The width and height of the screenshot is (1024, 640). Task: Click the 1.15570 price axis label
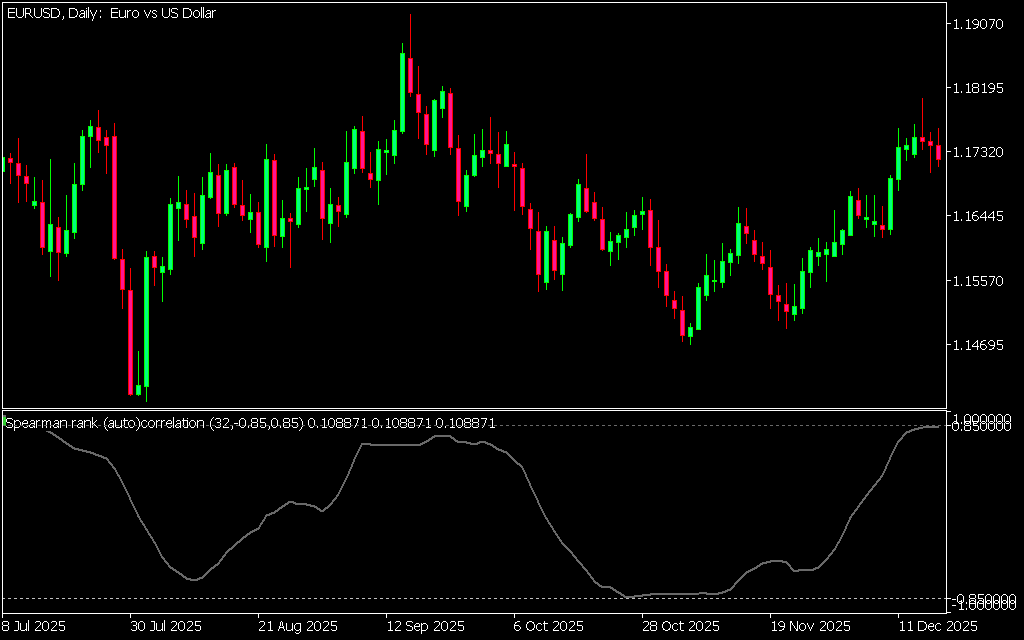click(x=979, y=281)
